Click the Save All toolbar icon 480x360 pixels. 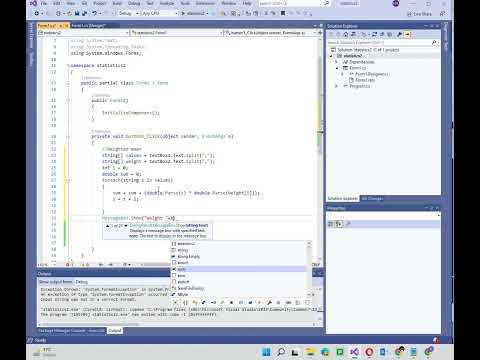84,13
